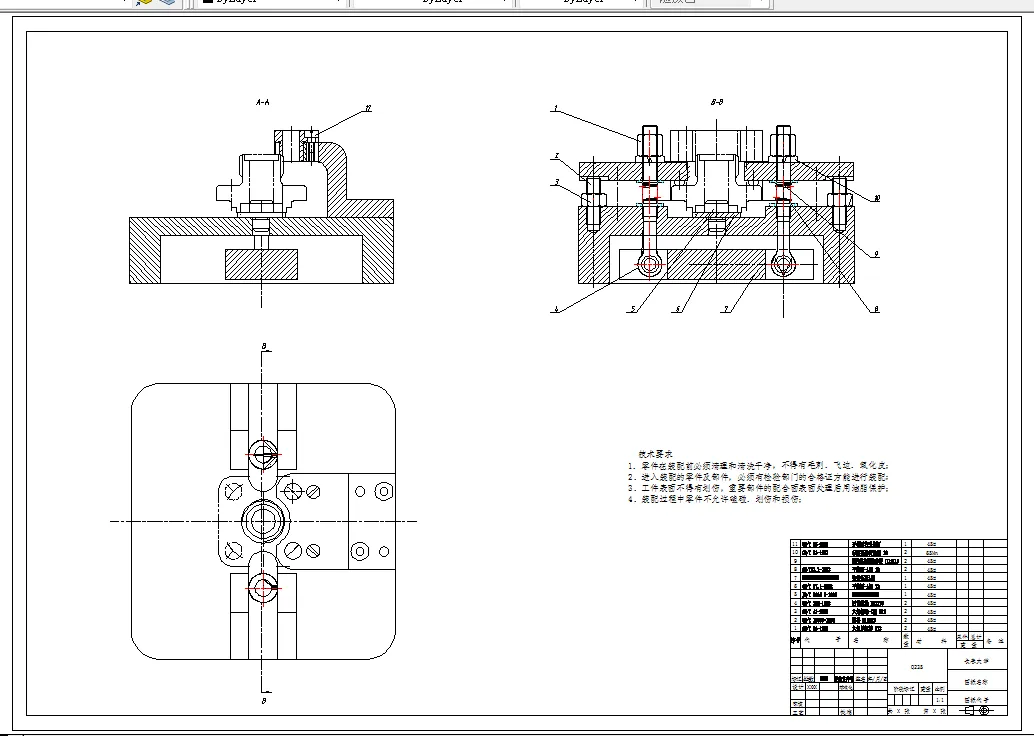Pick balloon number 5 below B-B view

(x=633, y=309)
